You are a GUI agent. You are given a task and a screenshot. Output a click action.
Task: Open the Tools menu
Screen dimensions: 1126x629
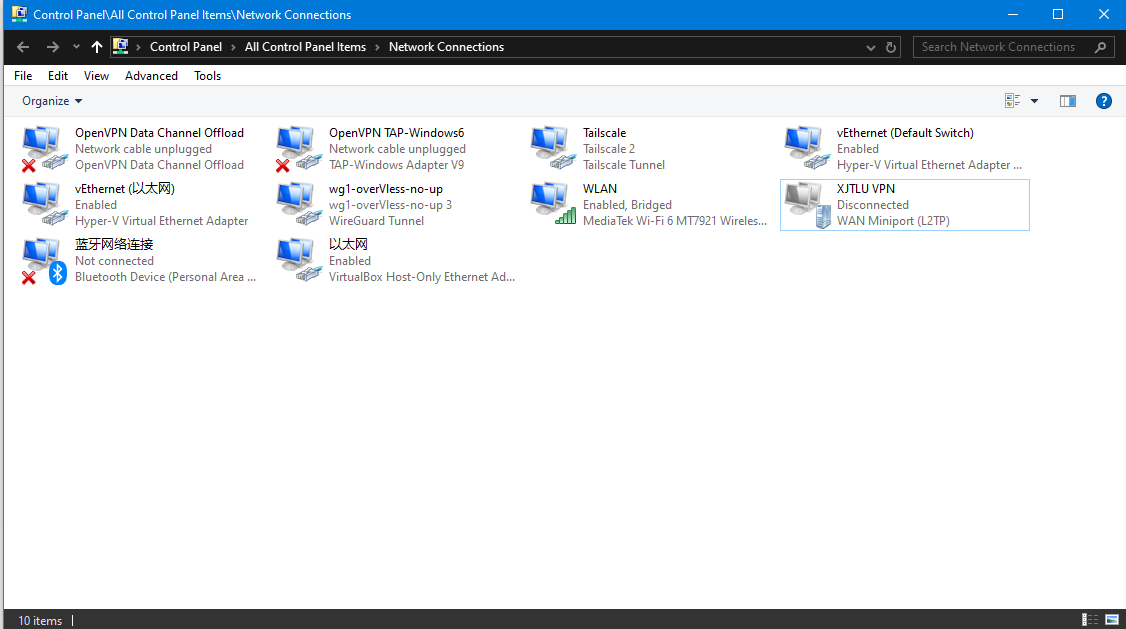(x=208, y=75)
